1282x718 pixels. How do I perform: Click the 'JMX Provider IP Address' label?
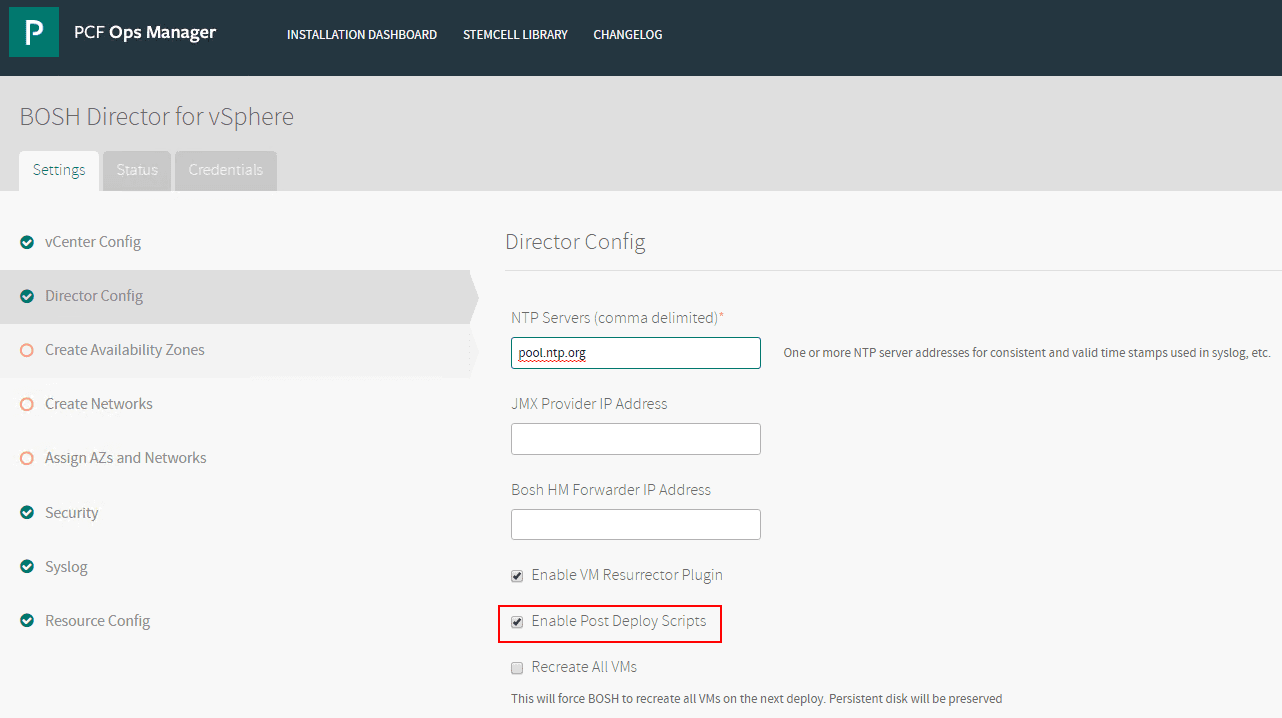click(589, 404)
